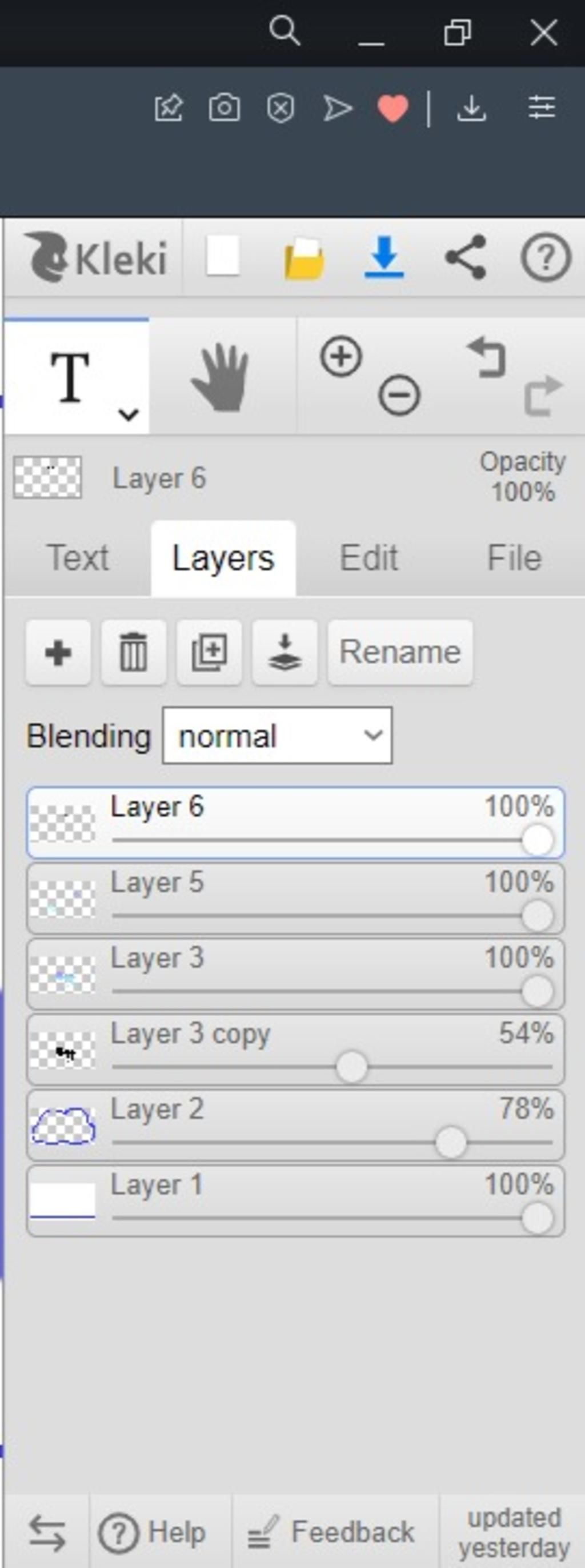Save image with the blue download arrow

tap(384, 257)
